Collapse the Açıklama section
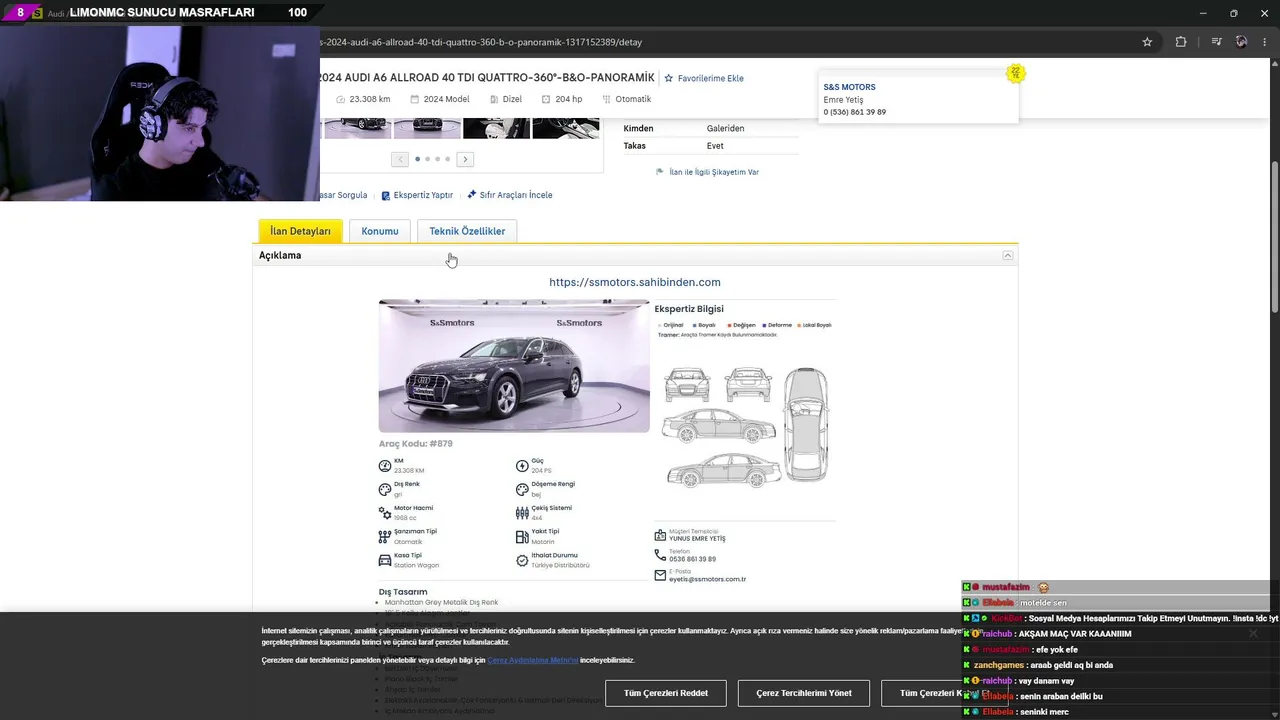This screenshot has height=720, width=1280. coord(1008,256)
